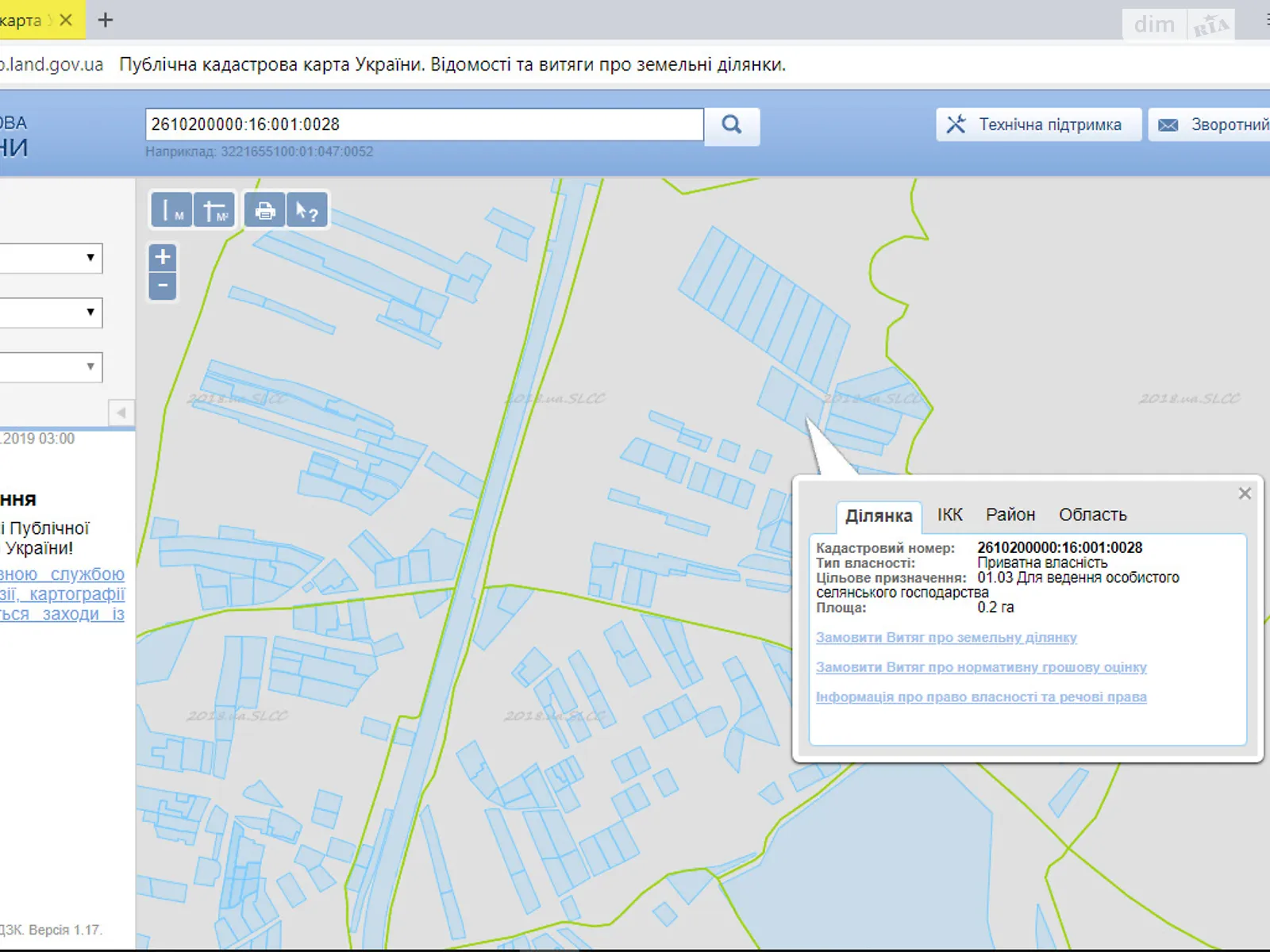Click the cadastral number search field

tap(425, 125)
